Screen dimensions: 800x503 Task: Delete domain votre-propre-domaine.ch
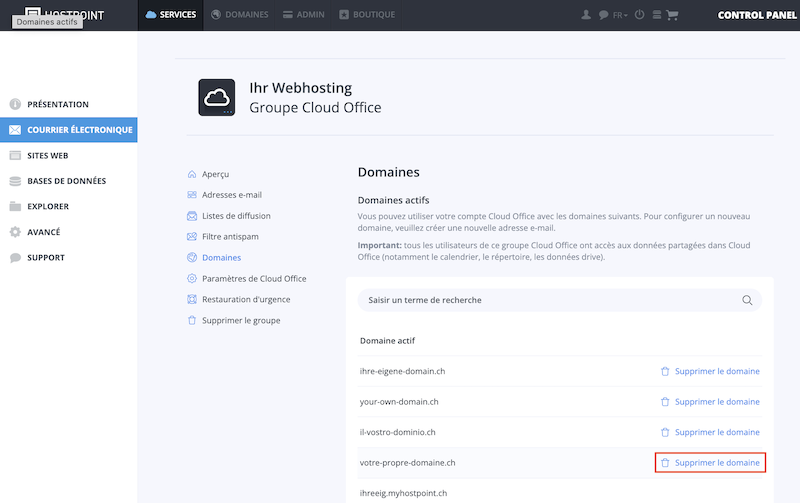710,463
